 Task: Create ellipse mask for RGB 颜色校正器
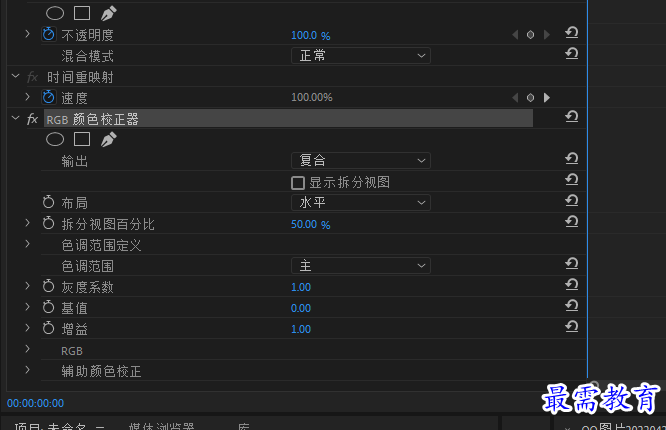coord(55,139)
